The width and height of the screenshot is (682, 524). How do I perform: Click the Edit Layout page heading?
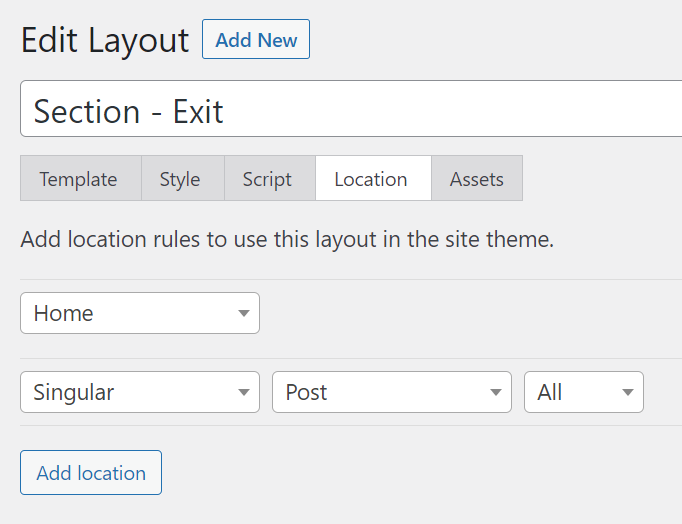point(105,40)
